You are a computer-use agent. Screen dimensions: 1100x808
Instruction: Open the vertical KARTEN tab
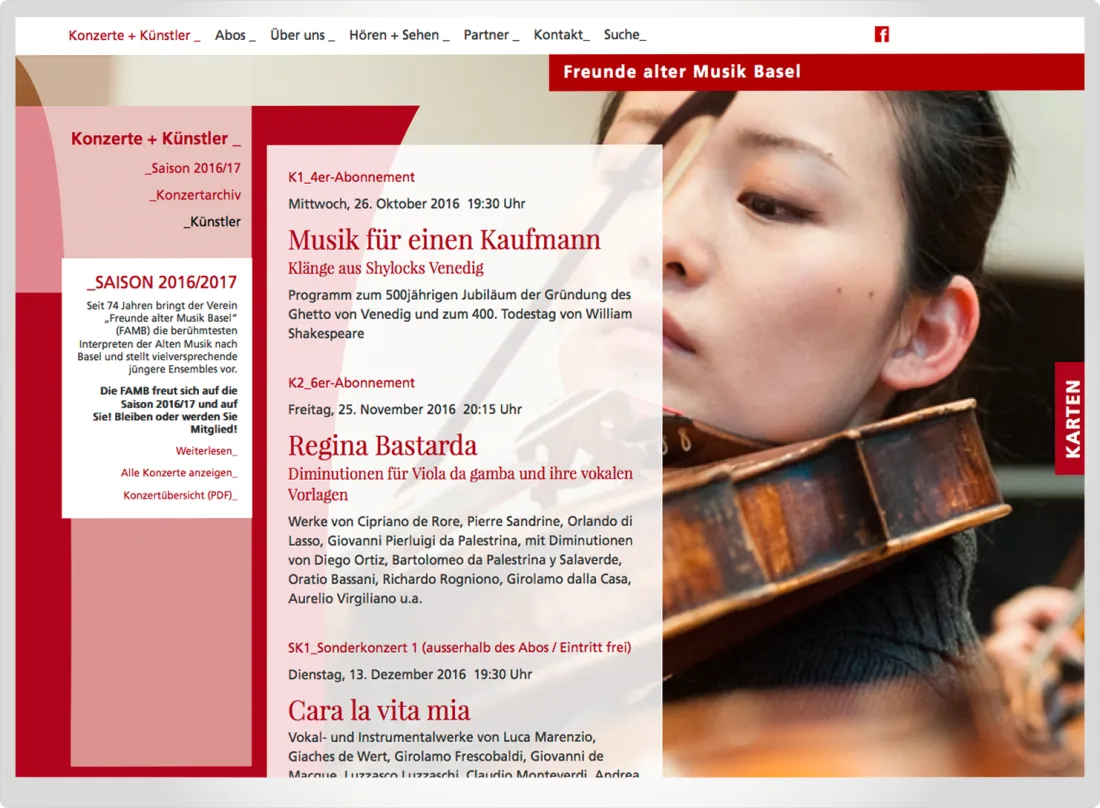point(1071,418)
